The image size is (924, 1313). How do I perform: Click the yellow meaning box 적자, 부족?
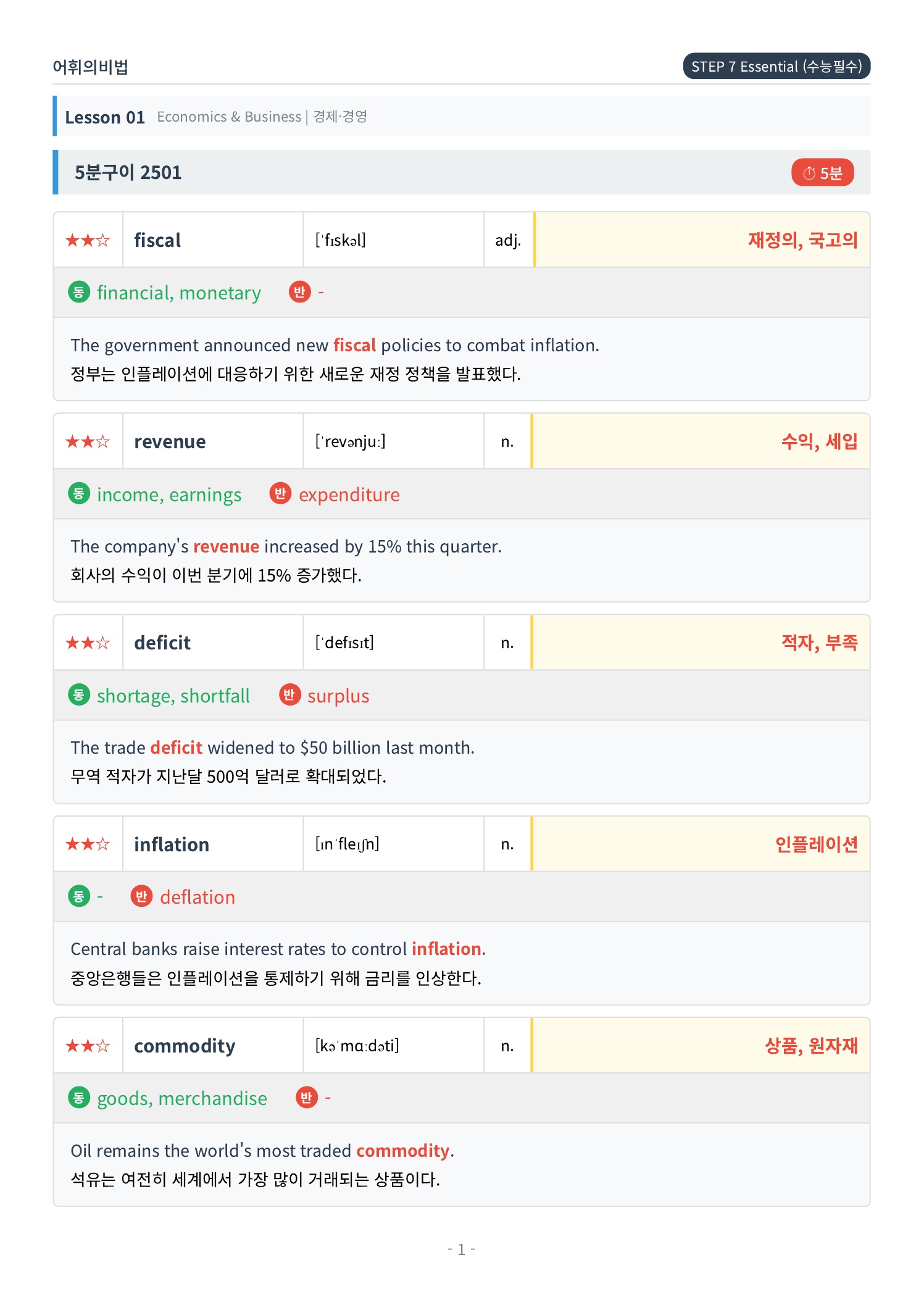(701, 643)
